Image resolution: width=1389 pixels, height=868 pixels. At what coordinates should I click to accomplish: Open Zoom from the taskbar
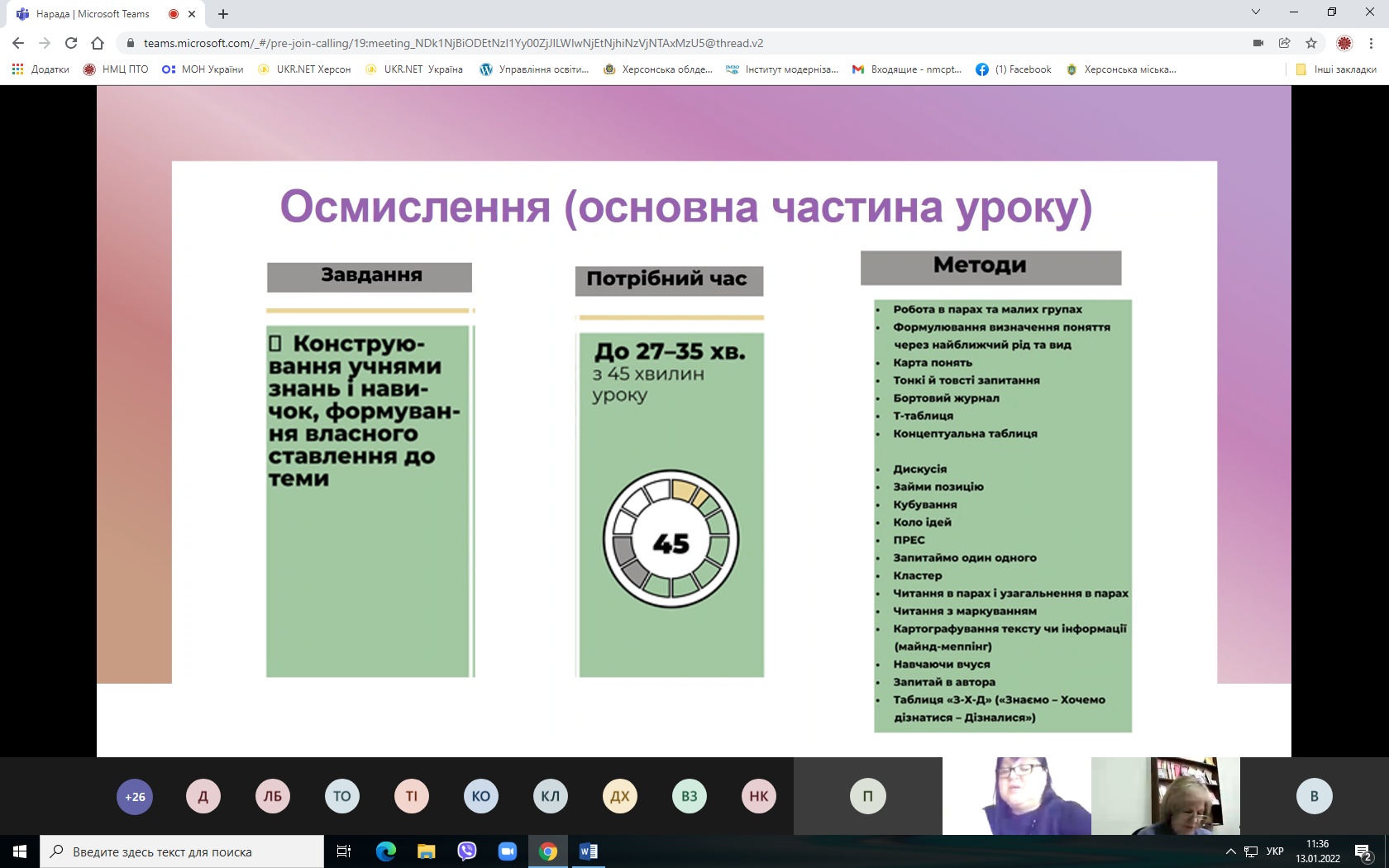point(507,851)
